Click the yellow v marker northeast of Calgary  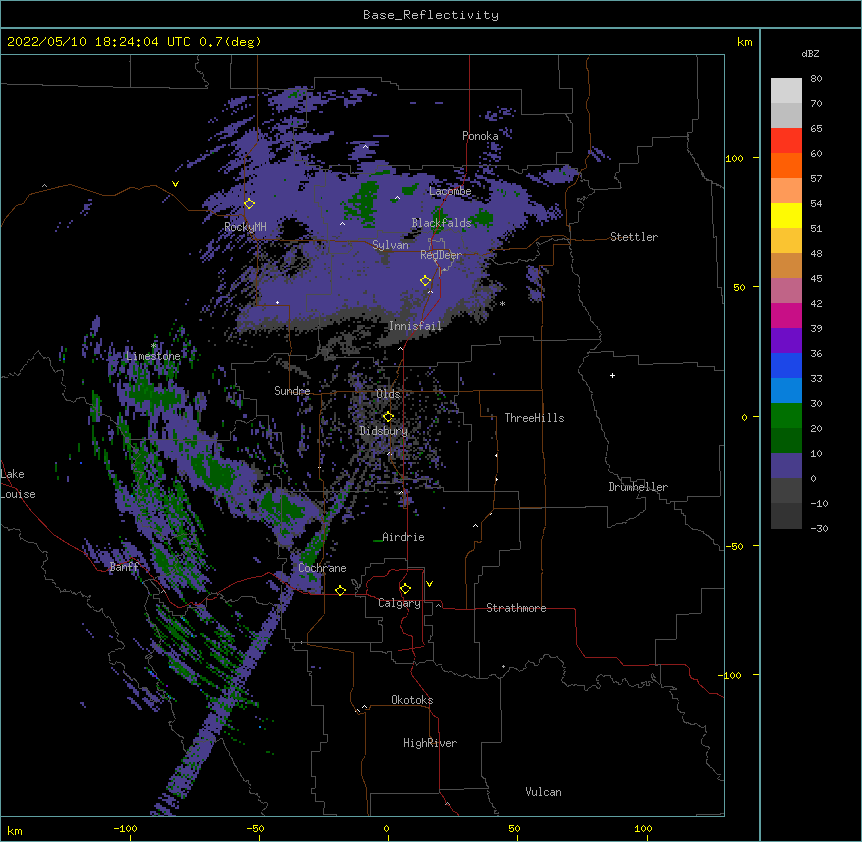(429, 584)
